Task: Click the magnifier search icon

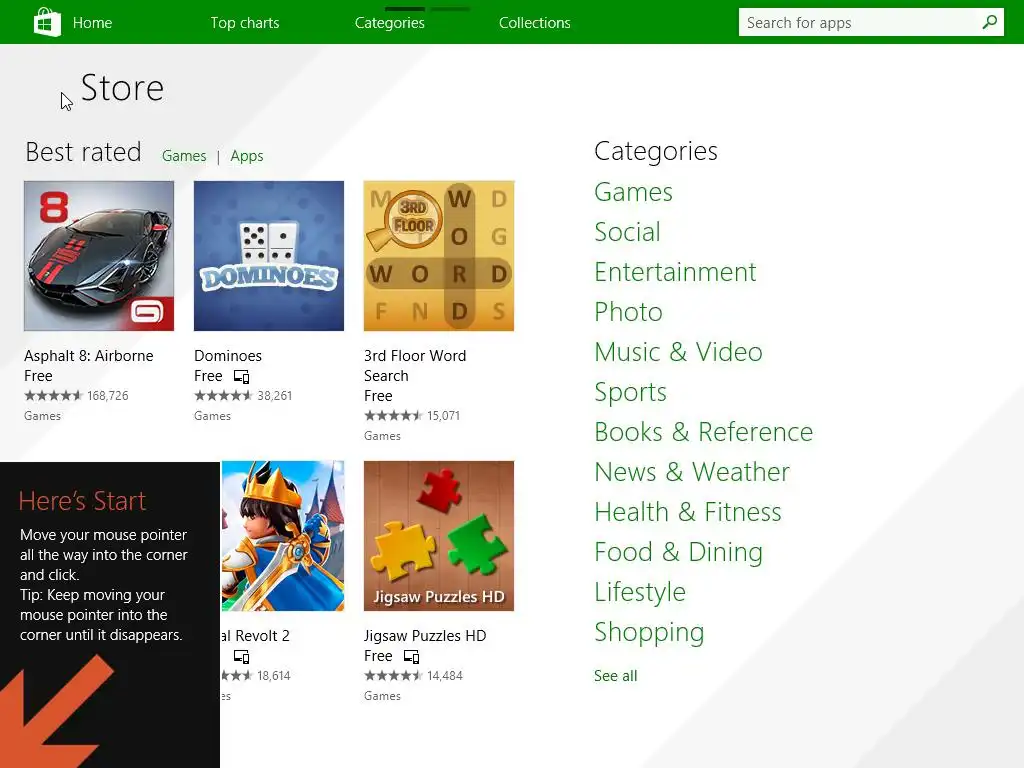Action: pos(989,22)
